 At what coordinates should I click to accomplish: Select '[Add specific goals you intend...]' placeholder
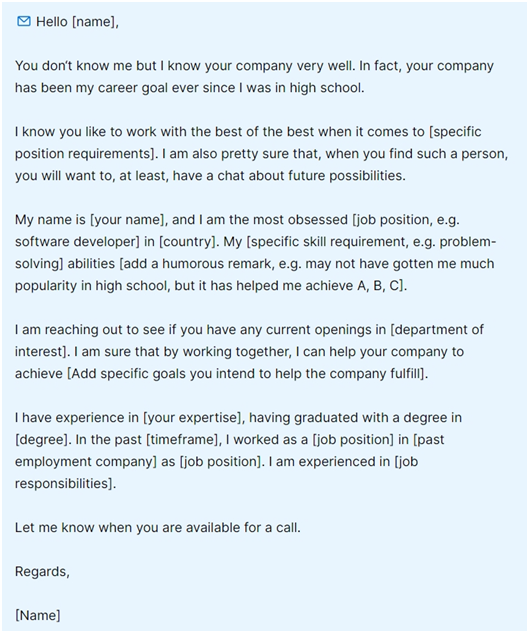246,373
